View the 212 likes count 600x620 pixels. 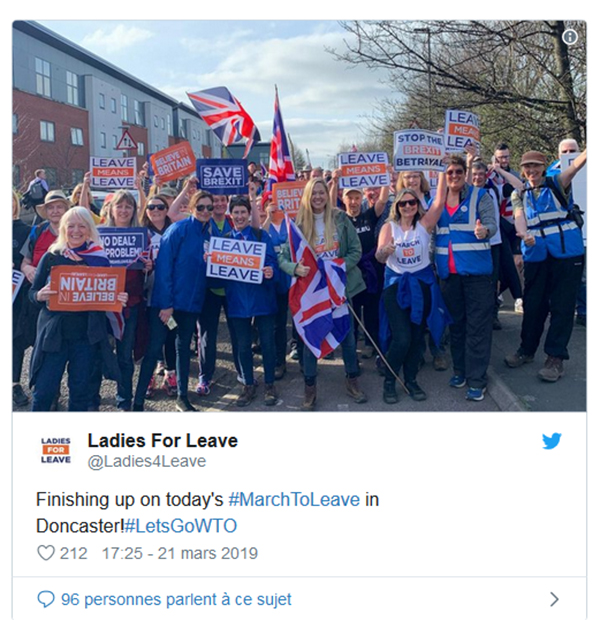pyautogui.click(x=74, y=553)
